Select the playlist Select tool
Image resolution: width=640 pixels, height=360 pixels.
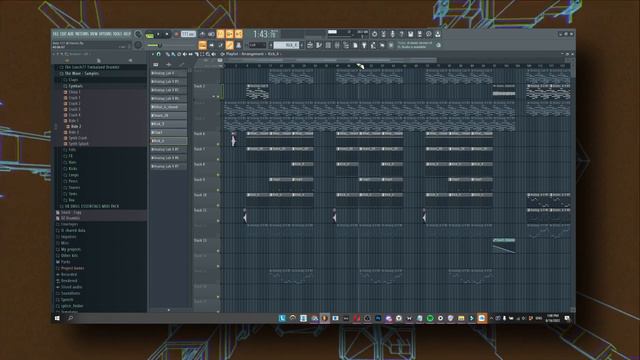tap(202, 54)
